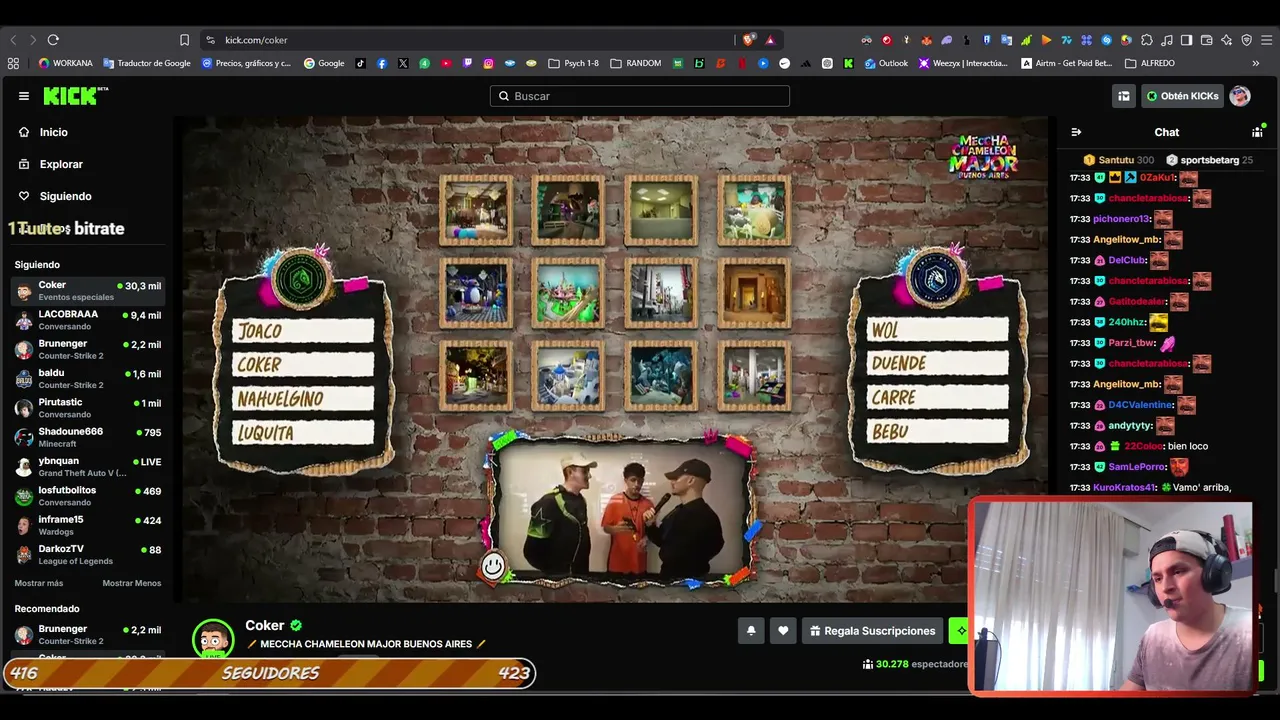The image size is (1280, 720).
Task: Open the Pirutastic channel in sidebar
Action: click(88, 408)
